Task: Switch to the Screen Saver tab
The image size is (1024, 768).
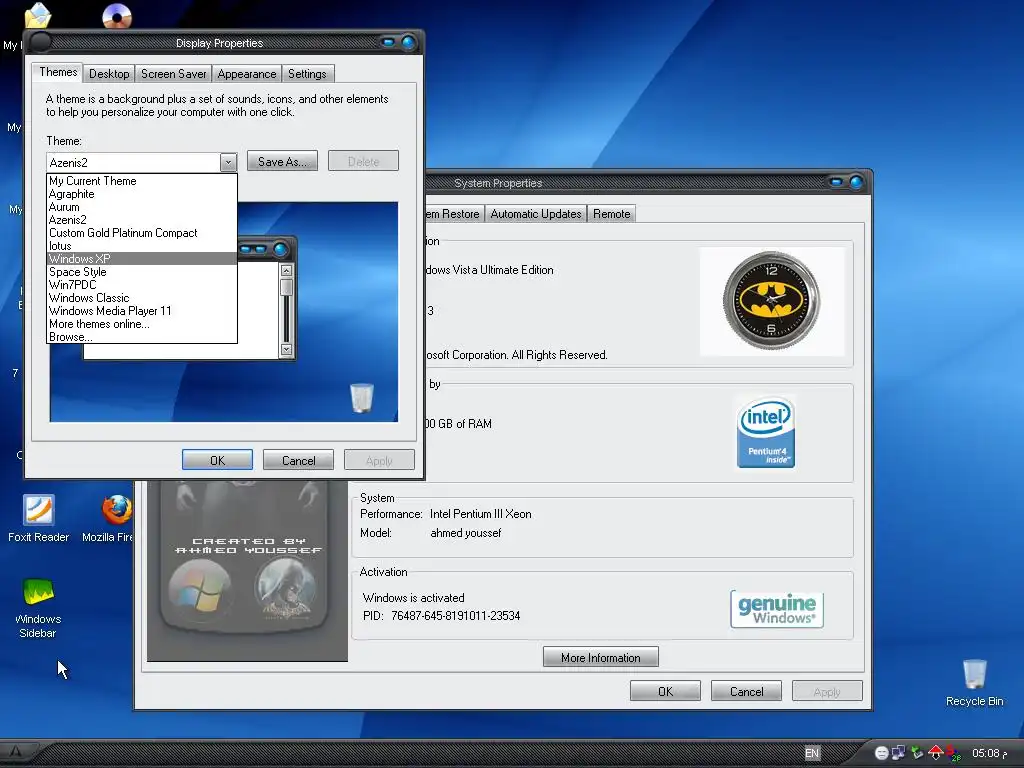Action: click(174, 74)
